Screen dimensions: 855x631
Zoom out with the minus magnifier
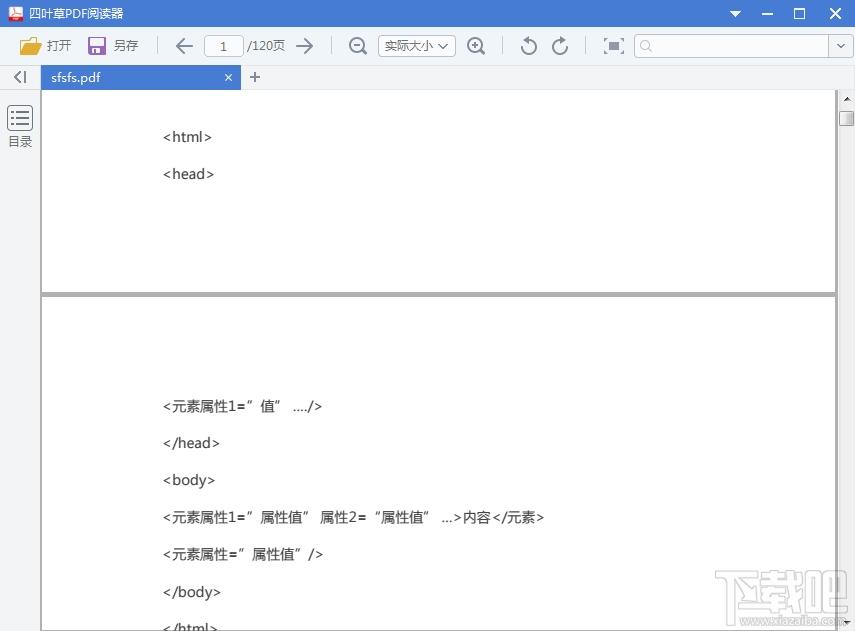tap(358, 46)
